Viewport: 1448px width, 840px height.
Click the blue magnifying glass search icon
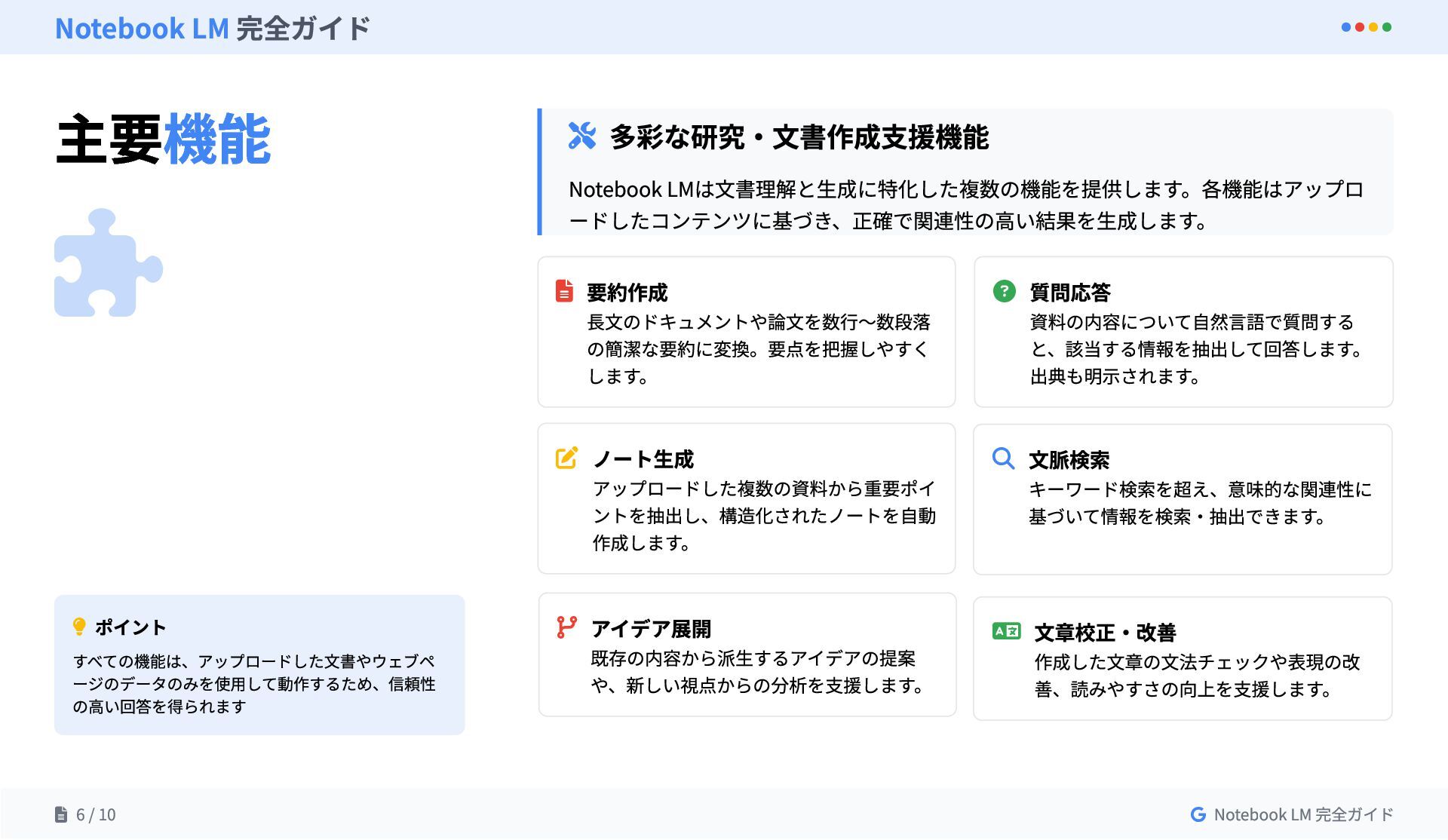(1003, 458)
